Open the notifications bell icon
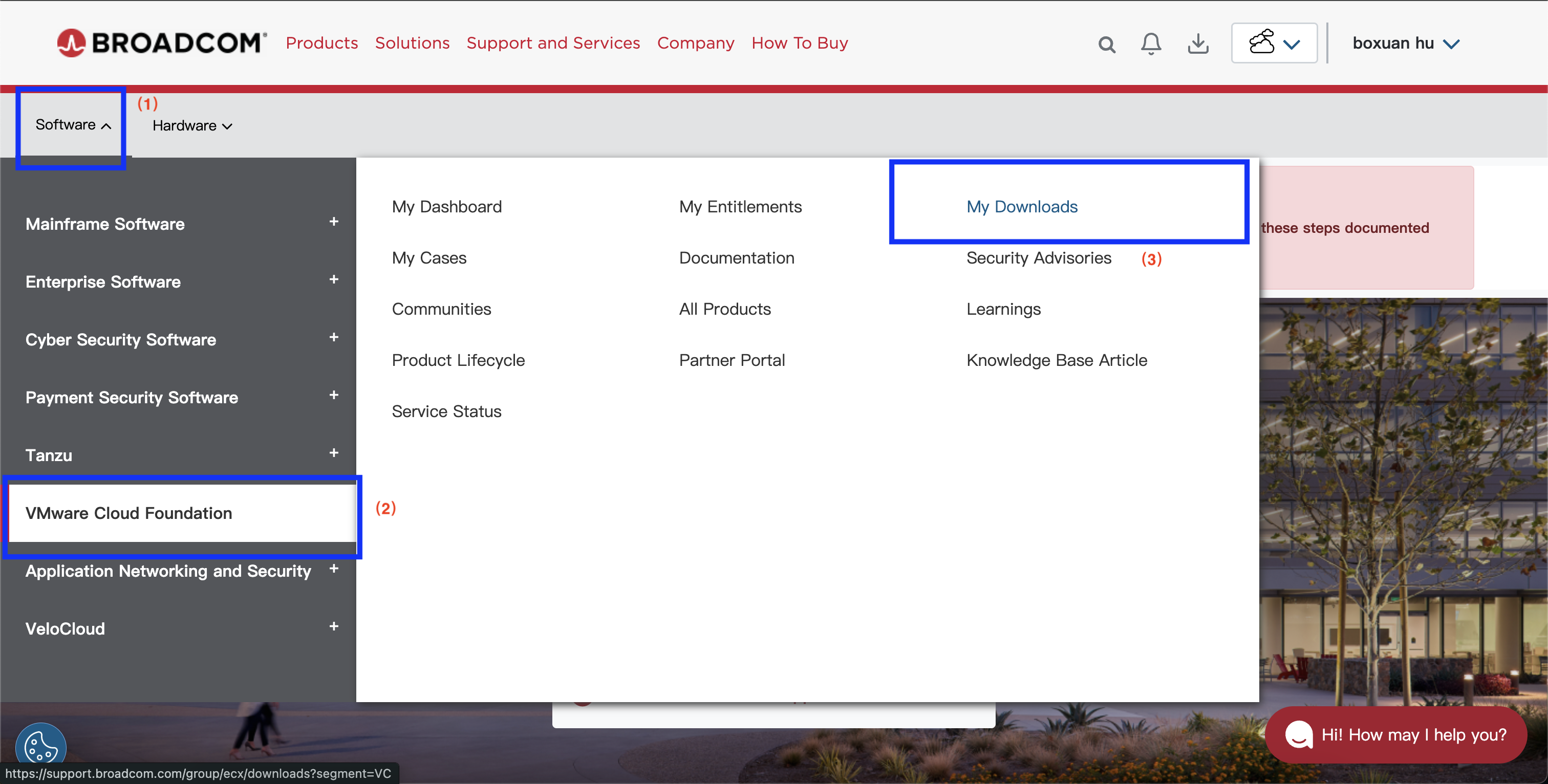Viewport: 1548px width, 784px height. [x=1151, y=44]
